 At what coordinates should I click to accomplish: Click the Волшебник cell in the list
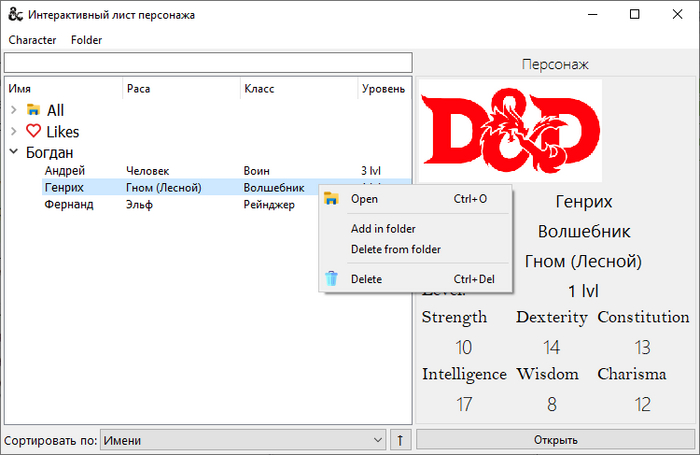274,188
